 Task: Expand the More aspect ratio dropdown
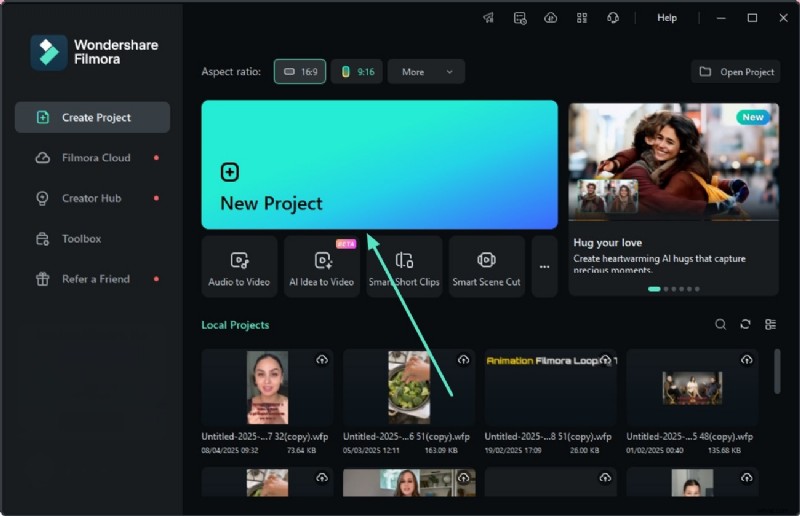tap(426, 71)
